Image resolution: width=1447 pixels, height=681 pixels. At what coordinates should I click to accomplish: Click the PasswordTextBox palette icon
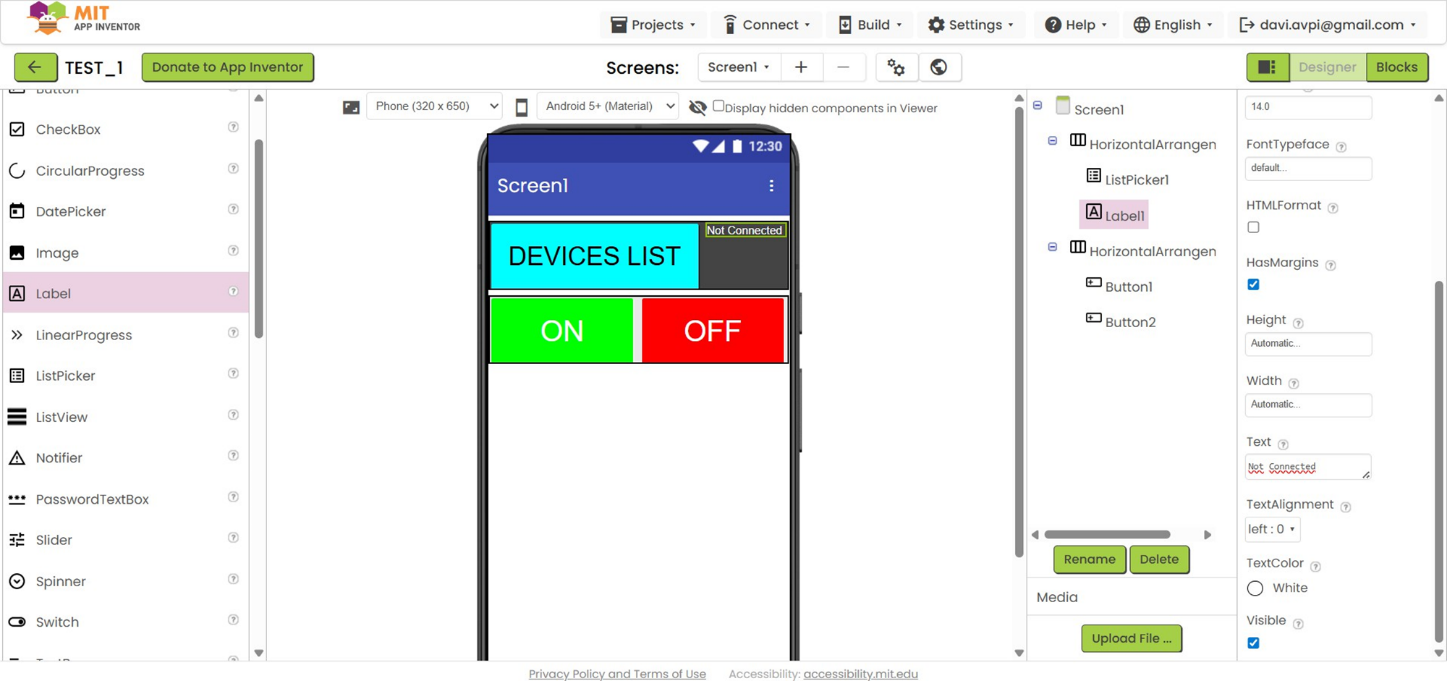17,499
